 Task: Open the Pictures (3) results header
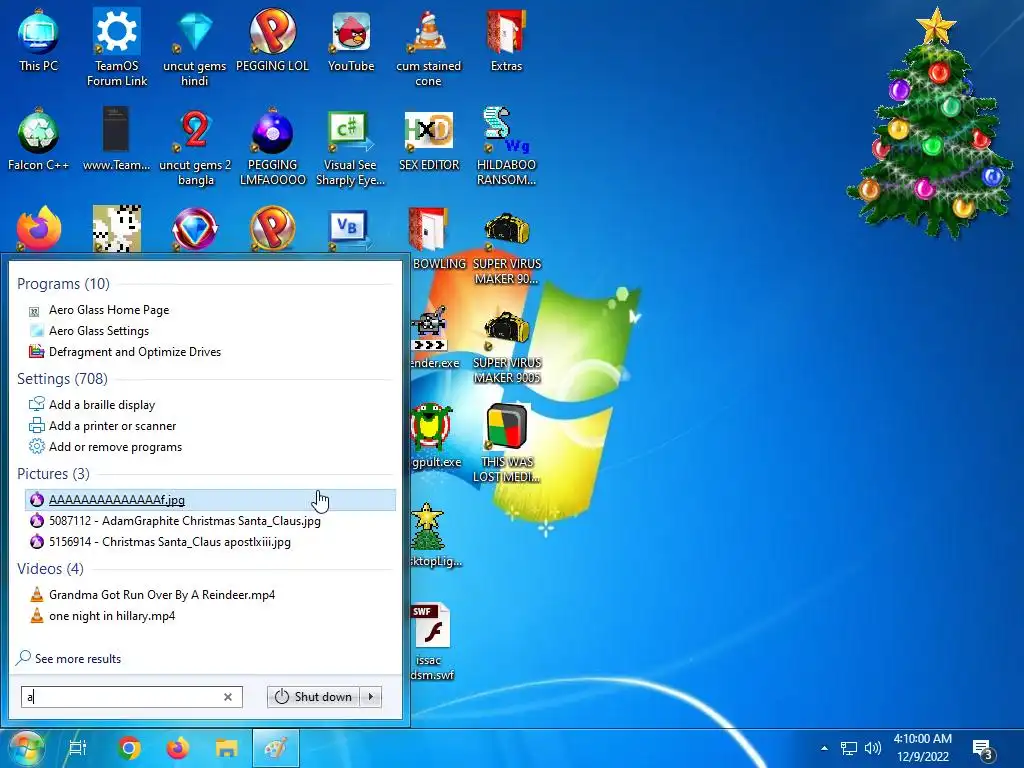tap(53, 474)
